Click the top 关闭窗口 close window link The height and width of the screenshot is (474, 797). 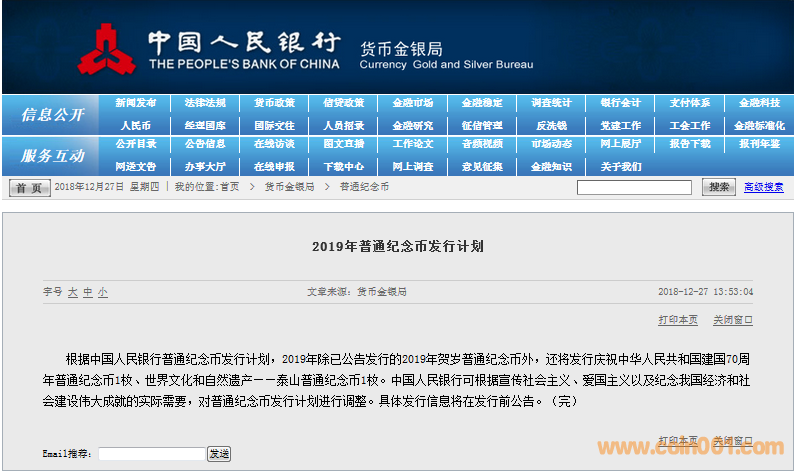tap(733, 320)
